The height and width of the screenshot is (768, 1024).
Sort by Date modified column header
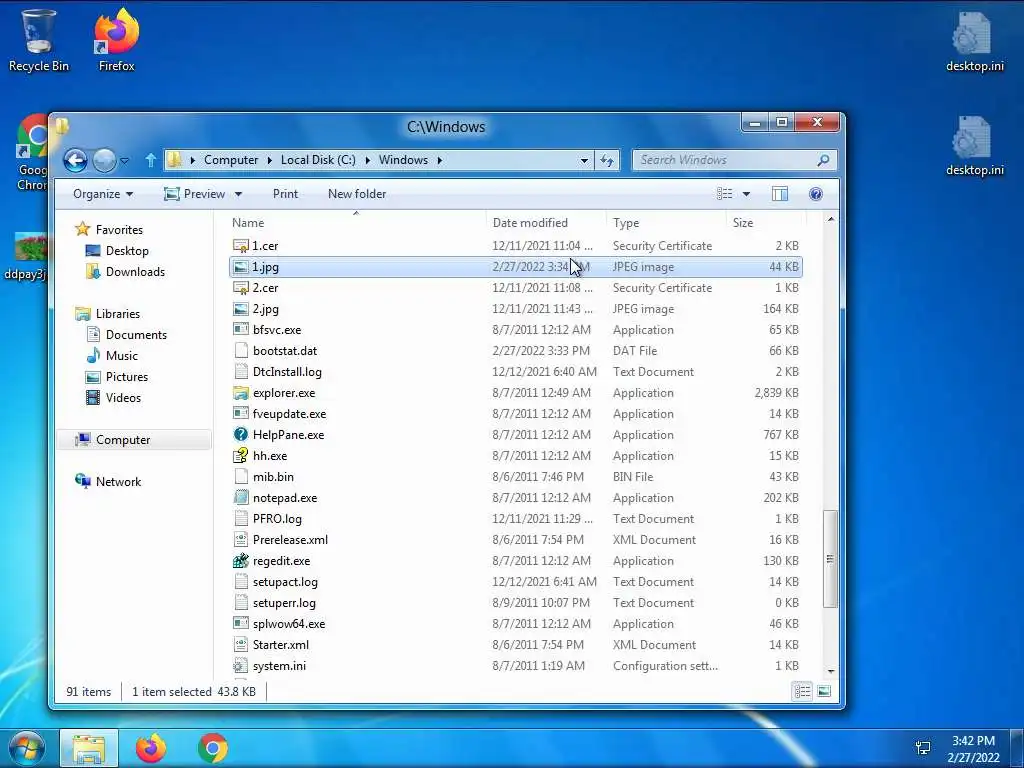tap(546, 223)
